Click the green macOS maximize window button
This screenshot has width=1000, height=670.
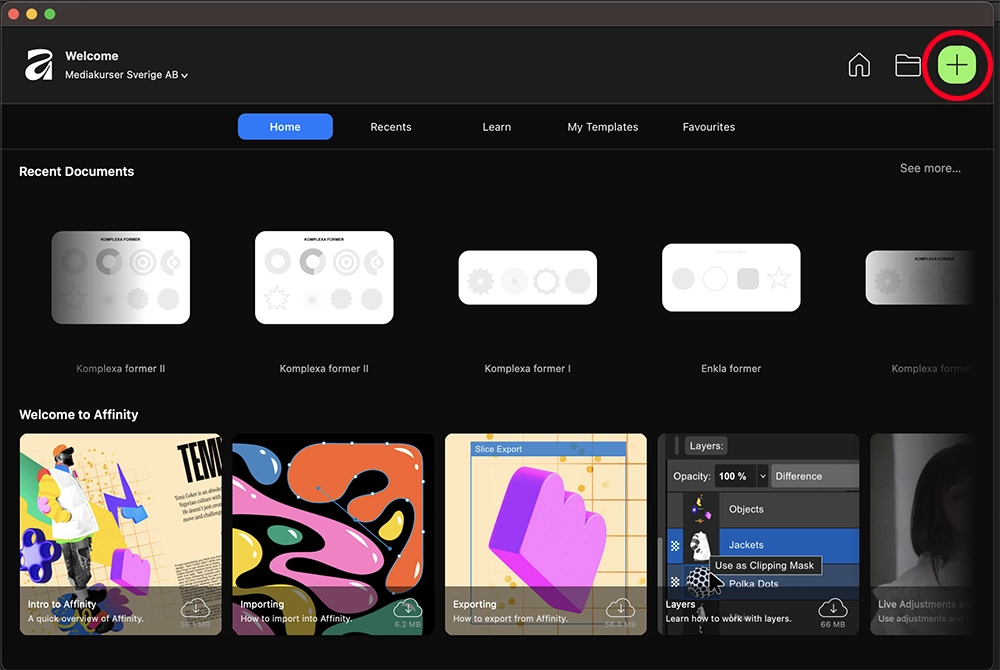coord(50,14)
